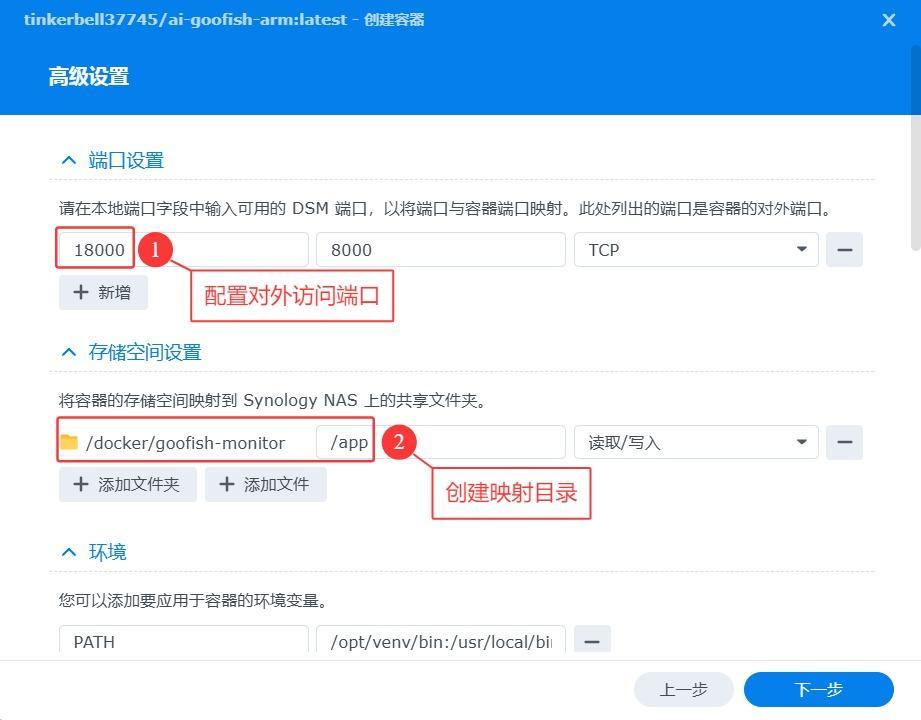Select the container port field showing 8000
Image resolution: width=921 pixels, height=720 pixels.
(x=440, y=249)
